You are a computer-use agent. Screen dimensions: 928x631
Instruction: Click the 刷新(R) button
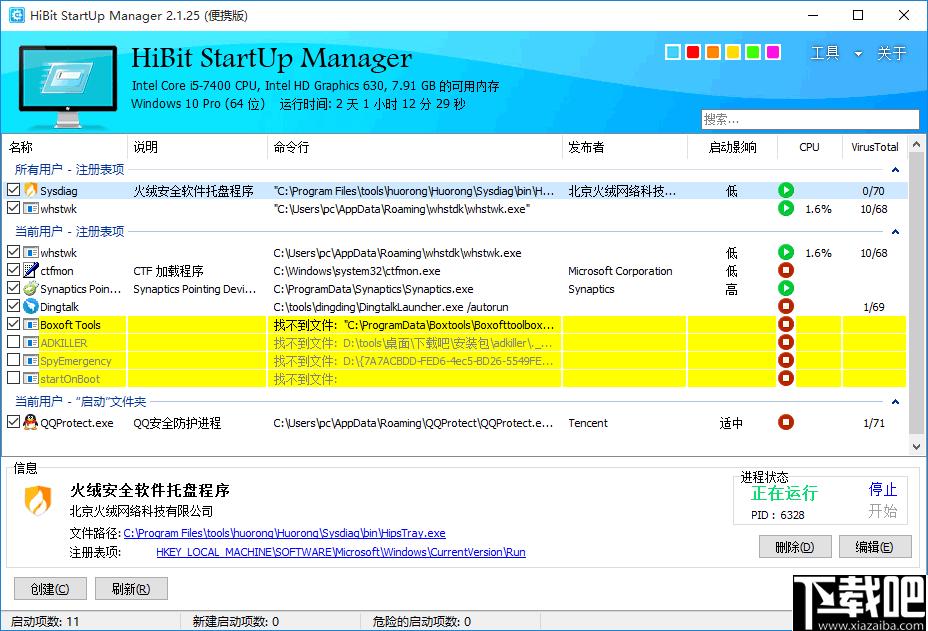pos(131,589)
